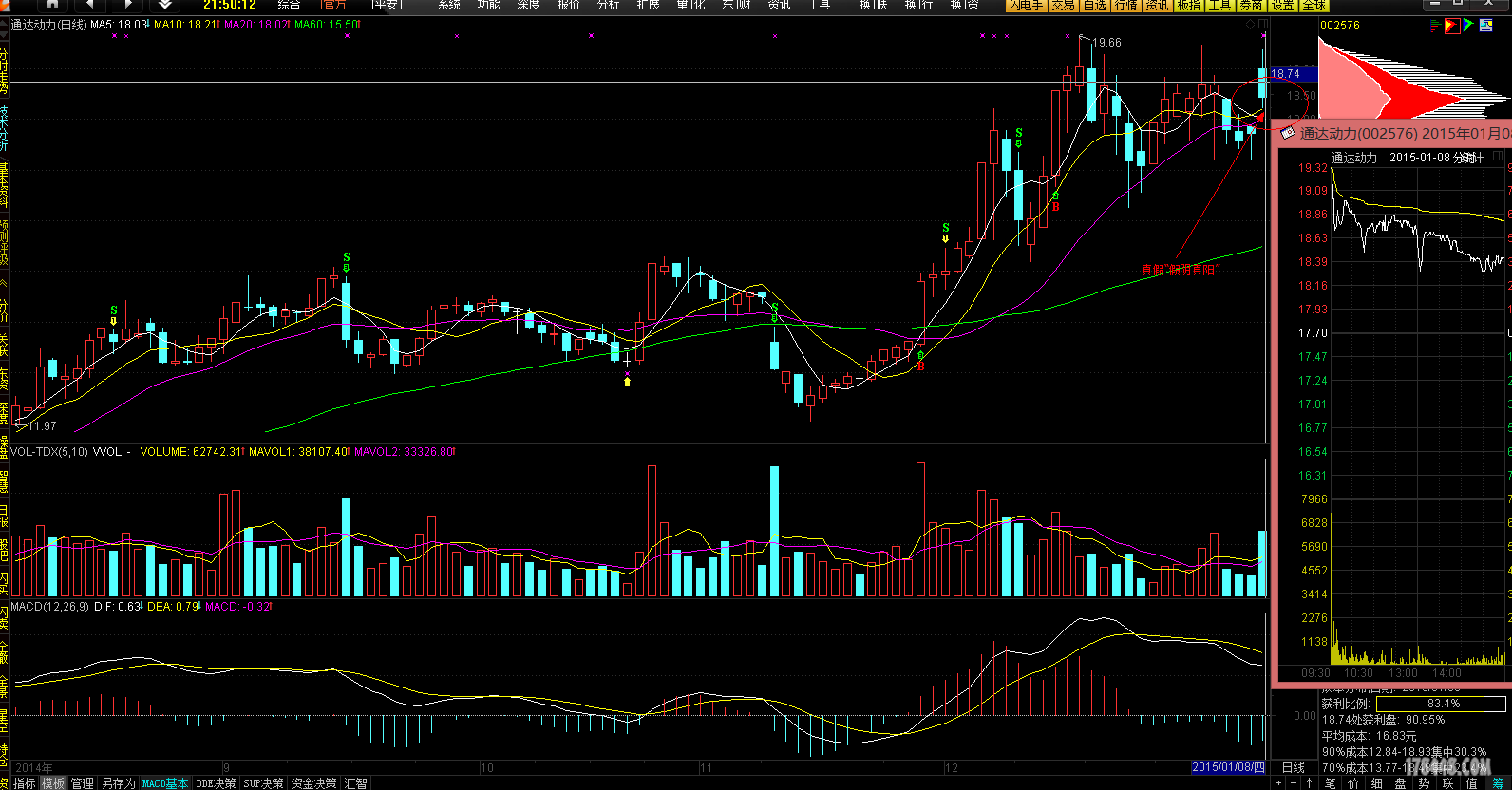Toggle the 细 side panel tab
This screenshot has width=1512, height=790.
coord(1377,783)
